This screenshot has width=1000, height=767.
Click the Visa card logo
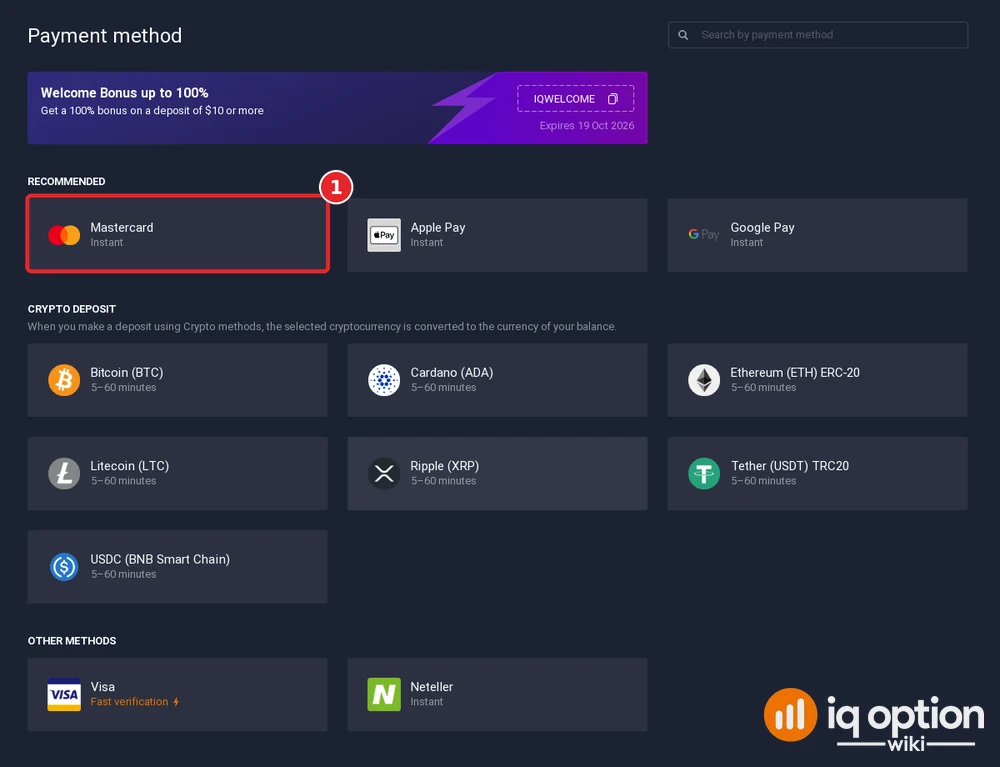coord(64,694)
